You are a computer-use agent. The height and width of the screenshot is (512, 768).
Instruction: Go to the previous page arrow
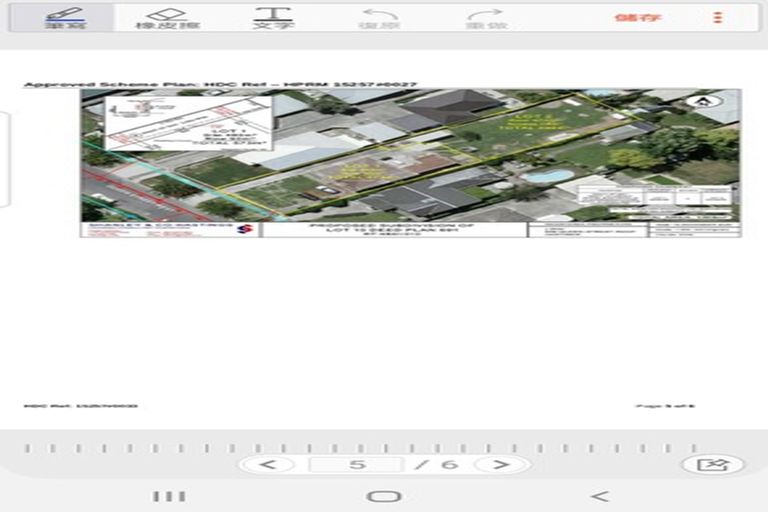[x=269, y=465]
